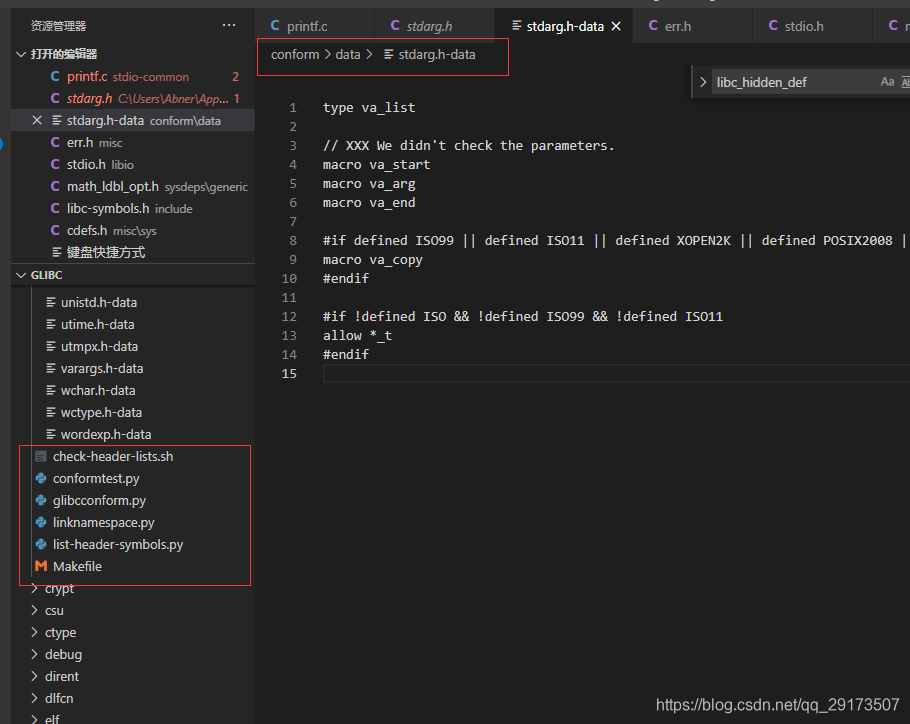Click the Python icon beside conformtest.py
Image resolution: width=910 pixels, height=724 pixels.
tap(40, 478)
